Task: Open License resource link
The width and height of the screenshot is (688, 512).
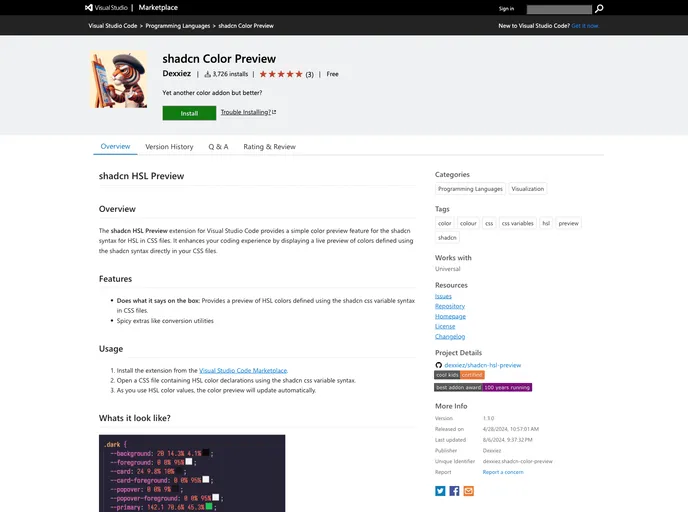Action: 445,326
